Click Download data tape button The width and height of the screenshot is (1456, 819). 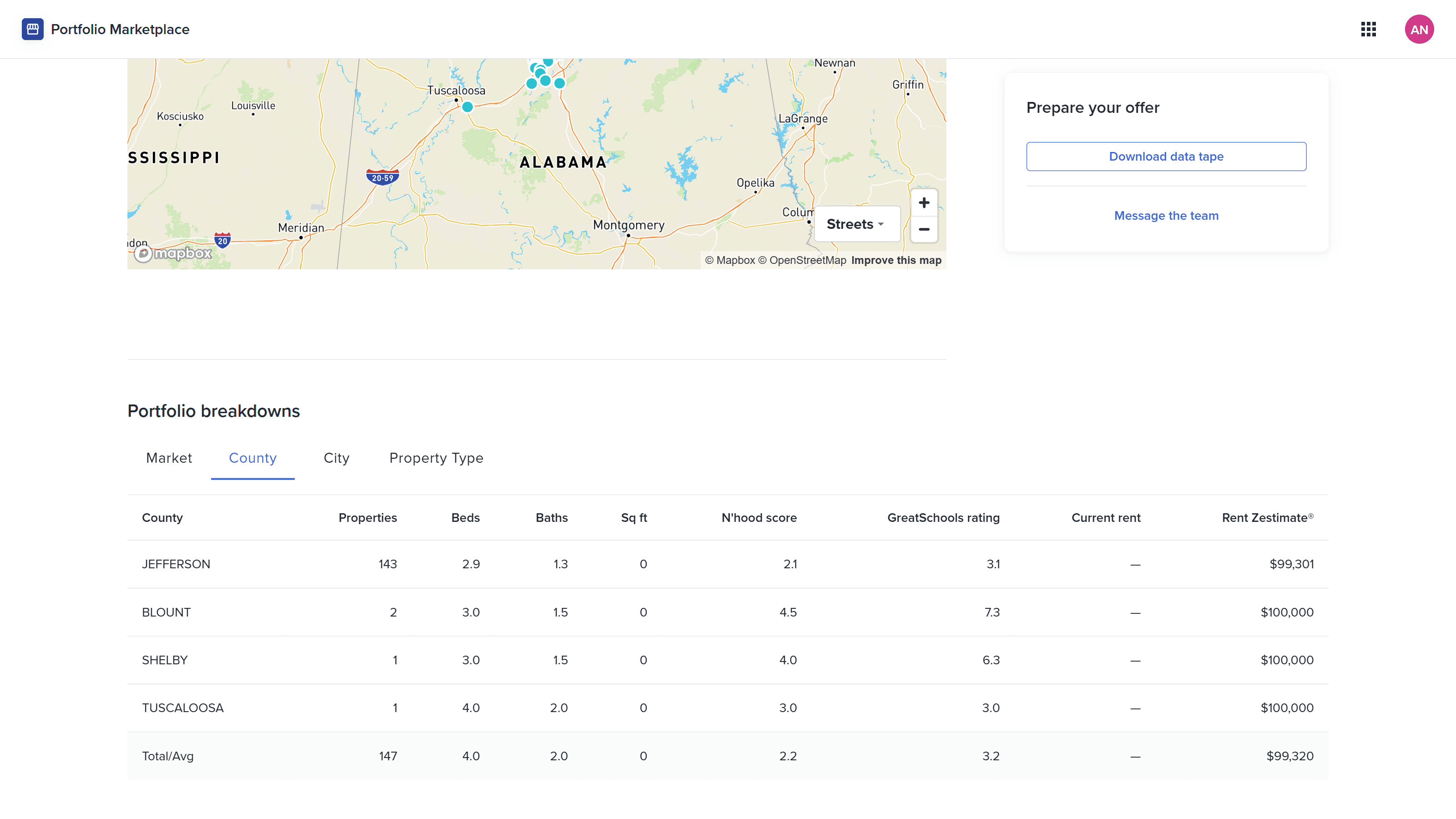click(x=1165, y=157)
